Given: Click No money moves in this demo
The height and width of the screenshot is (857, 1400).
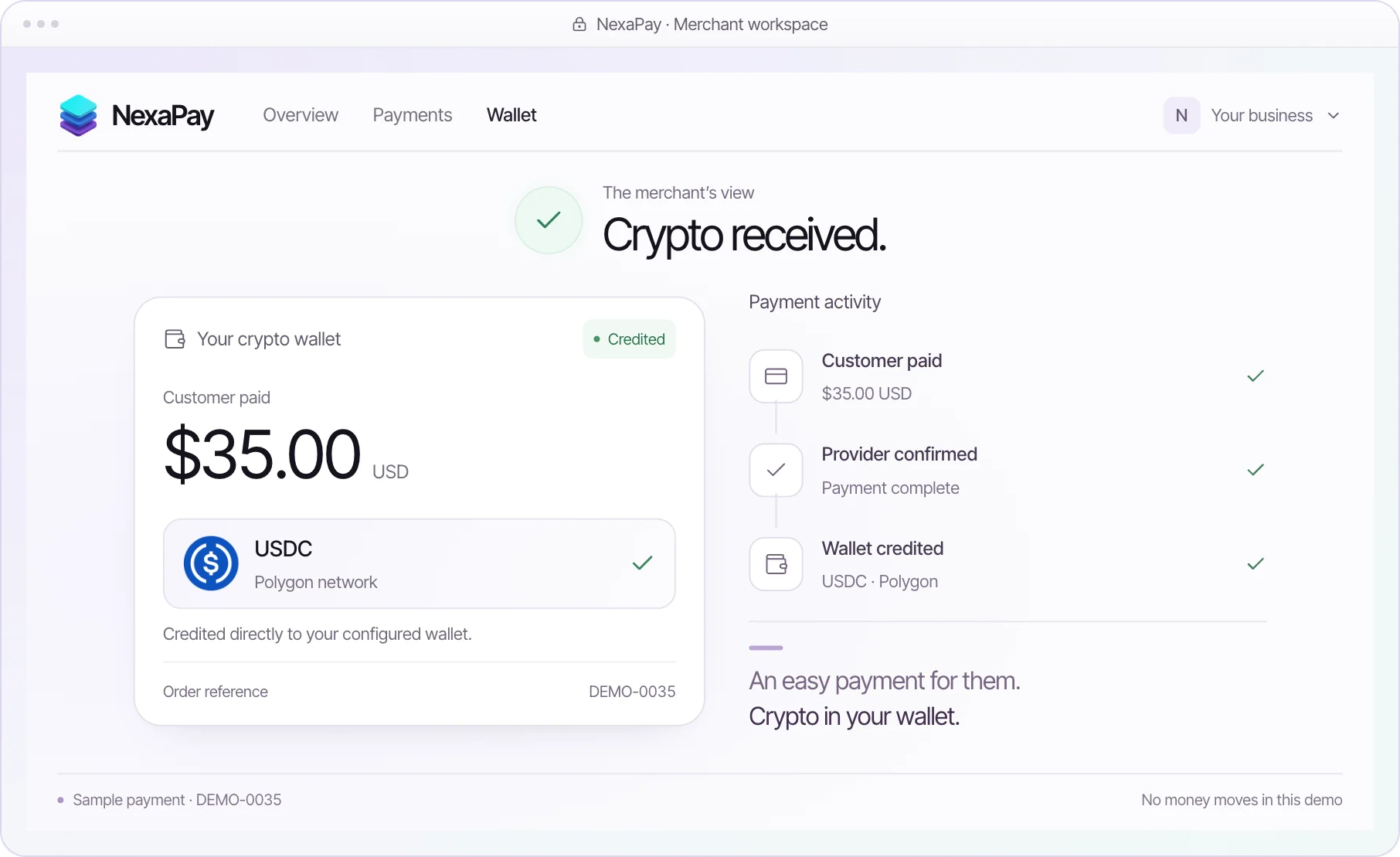Looking at the screenshot, I should pos(1242,800).
